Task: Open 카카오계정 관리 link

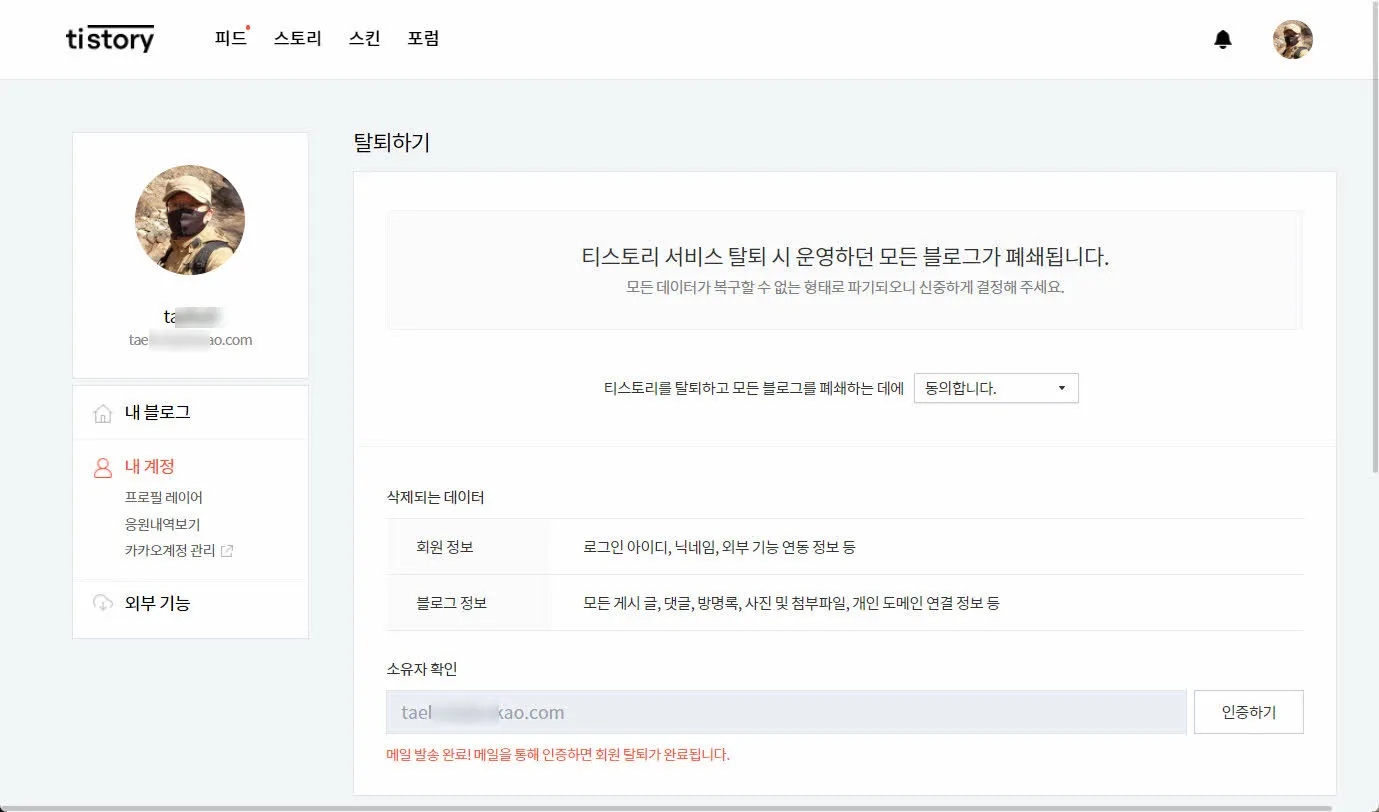Action: click(x=170, y=551)
